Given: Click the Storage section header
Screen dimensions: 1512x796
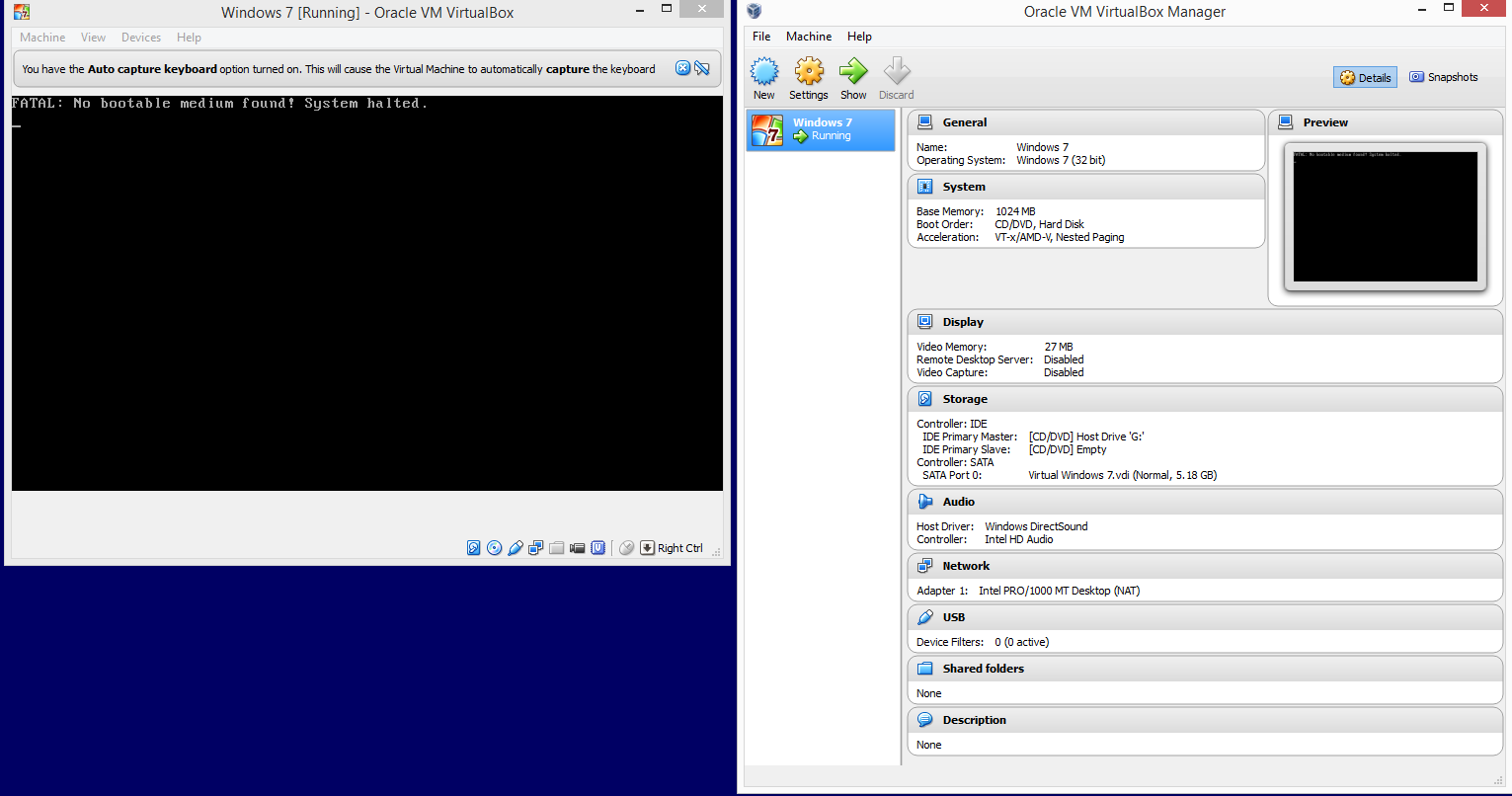Looking at the screenshot, I should pos(1205,399).
